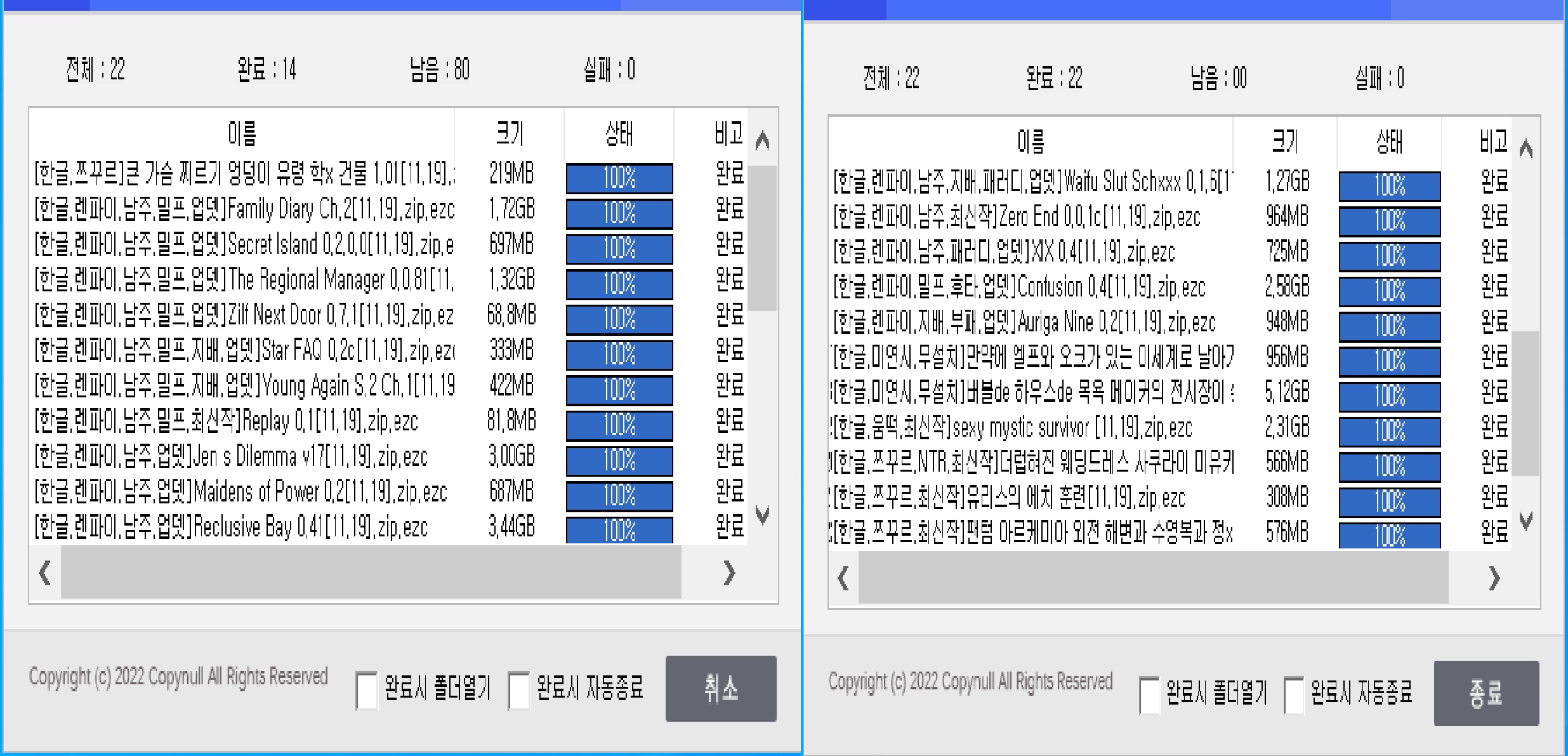Check 완료시 폴더열기 in right window

pyautogui.click(x=1149, y=694)
